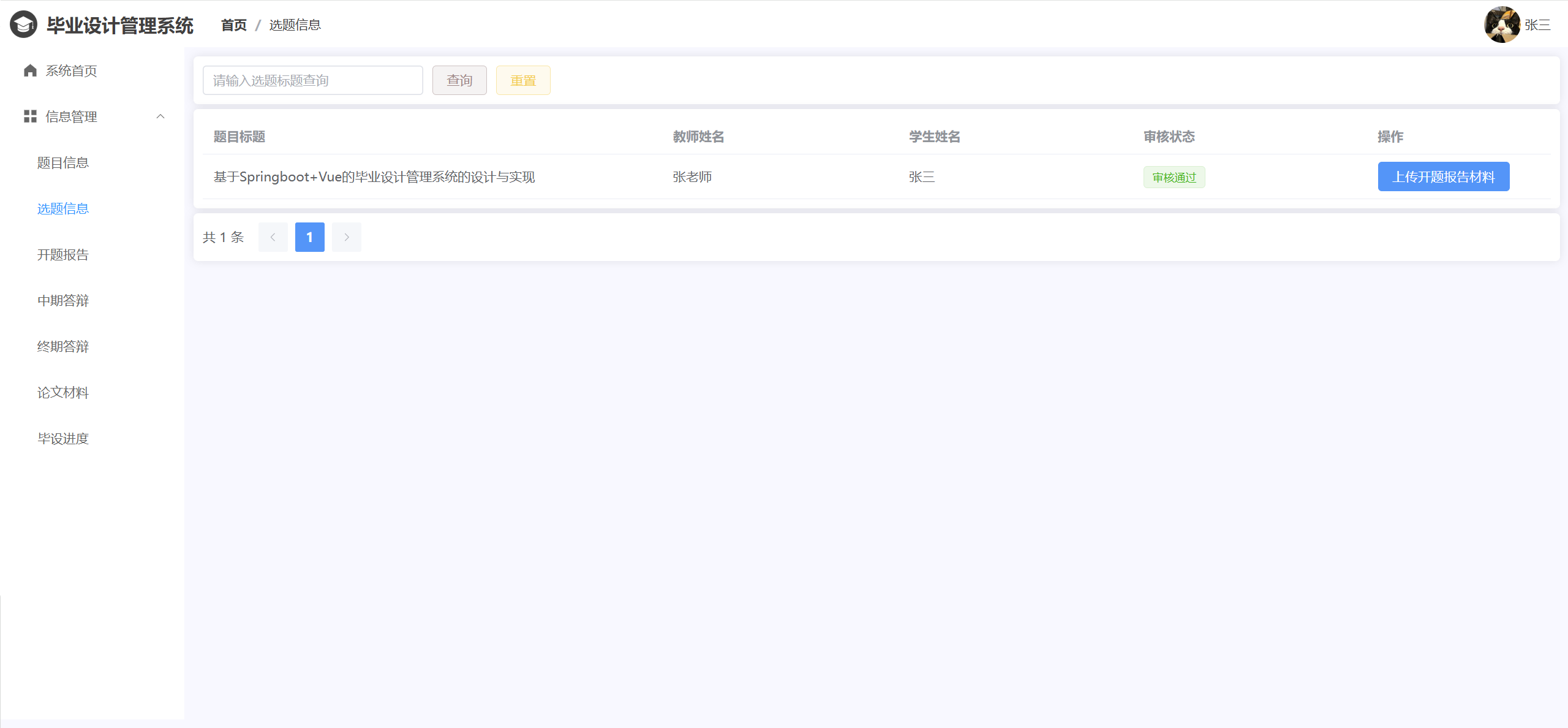
Task: Open 开题报告 sidebar item
Action: pyautogui.click(x=63, y=254)
